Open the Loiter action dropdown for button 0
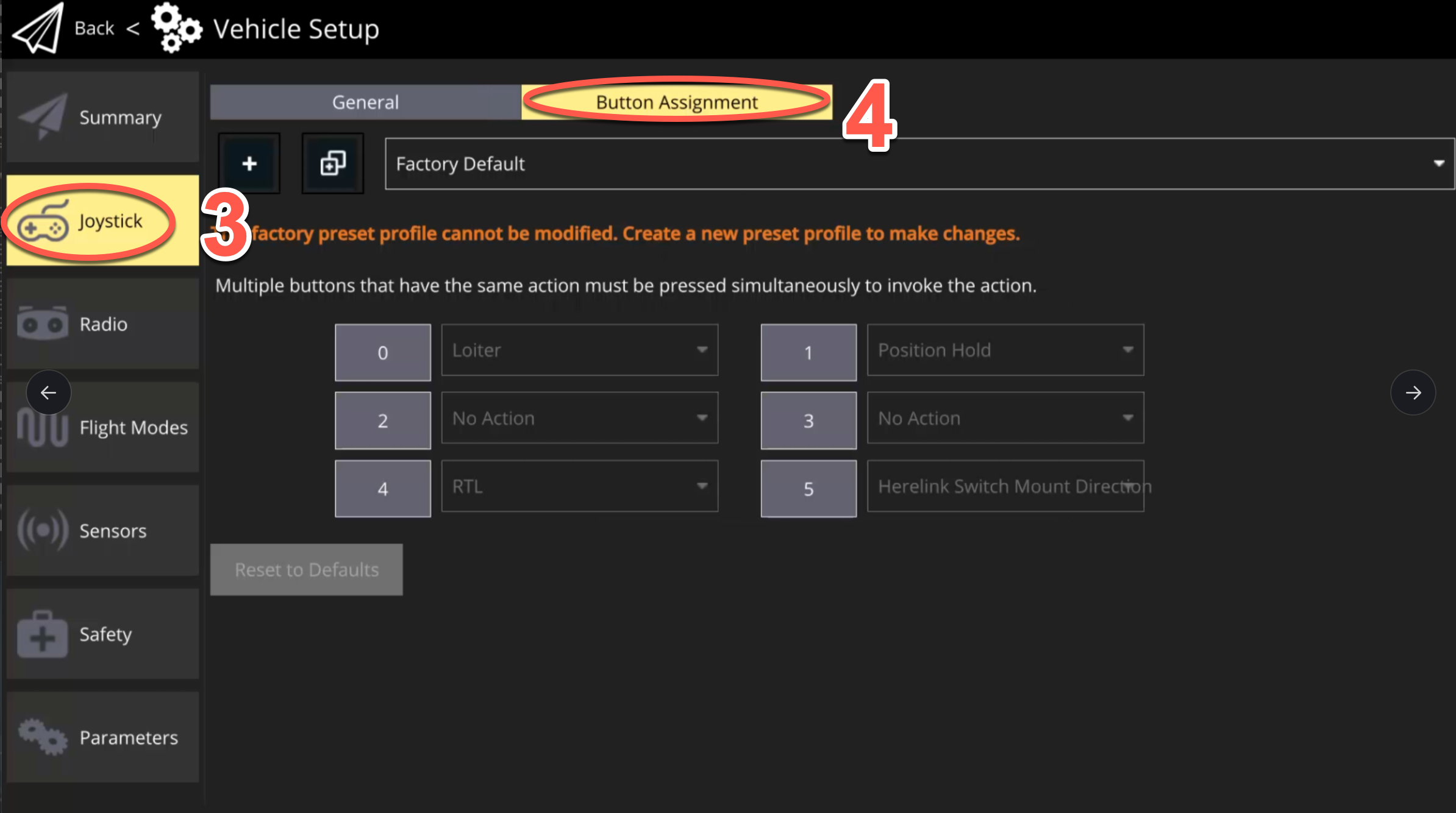This screenshot has height=813, width=1456. click(x=579, y=350)
